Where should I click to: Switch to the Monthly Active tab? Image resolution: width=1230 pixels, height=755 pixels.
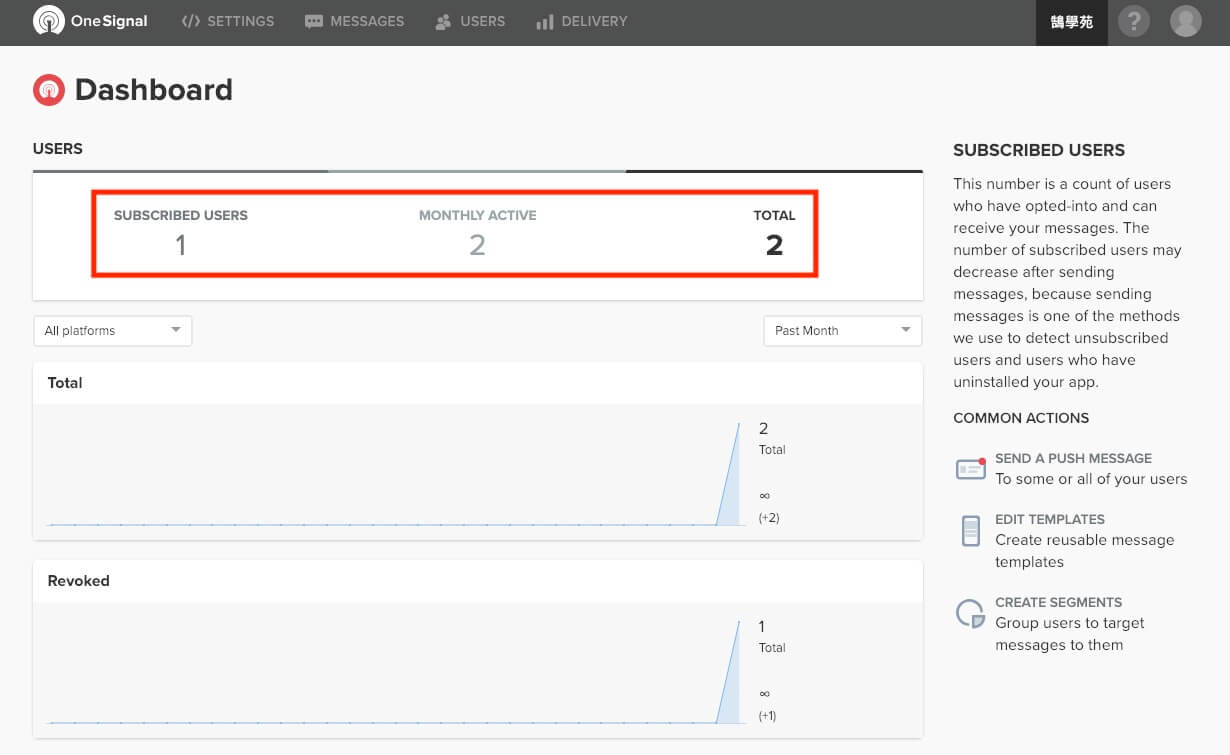coord(477,233)
